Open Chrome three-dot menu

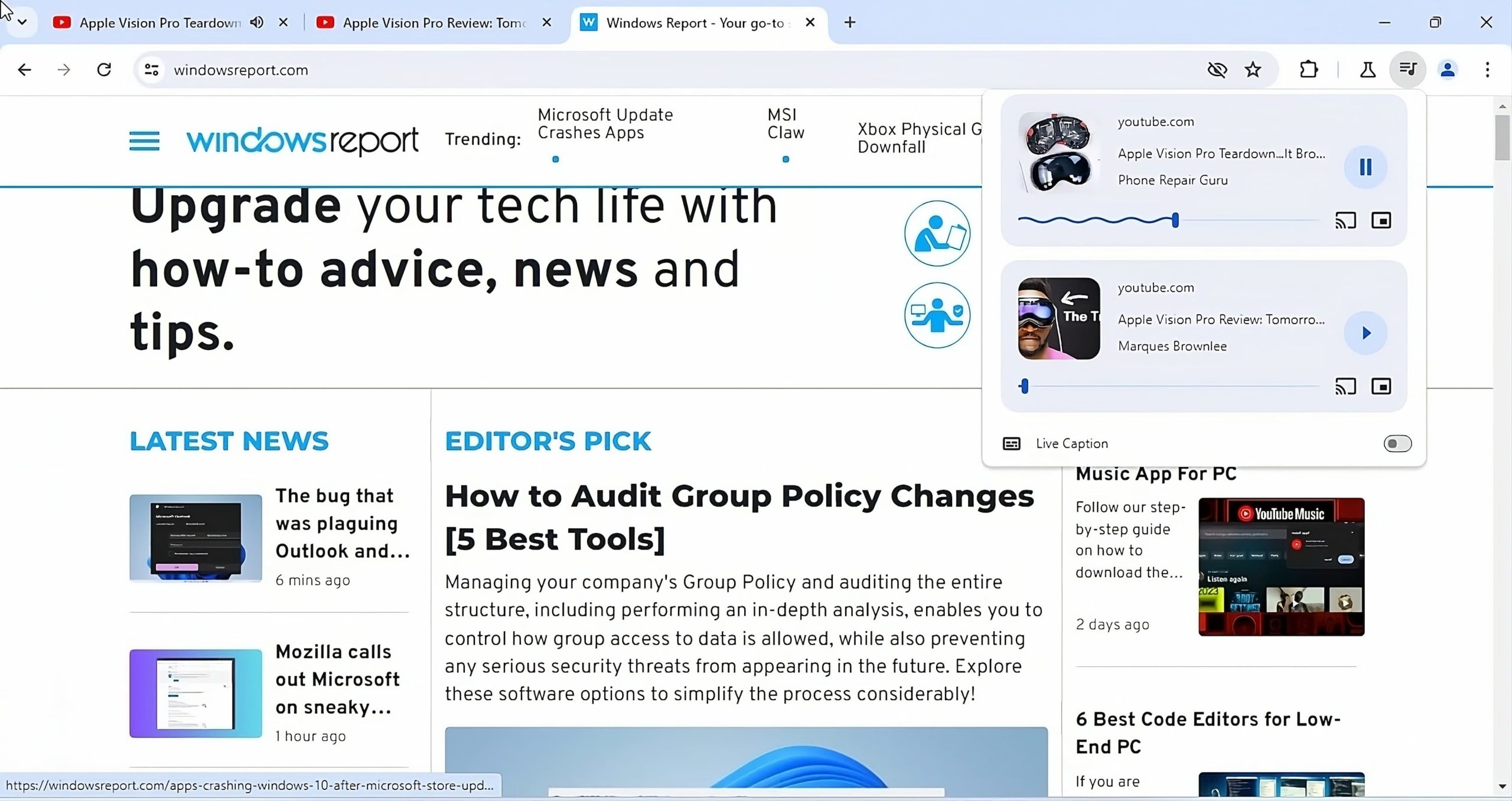1488,70
